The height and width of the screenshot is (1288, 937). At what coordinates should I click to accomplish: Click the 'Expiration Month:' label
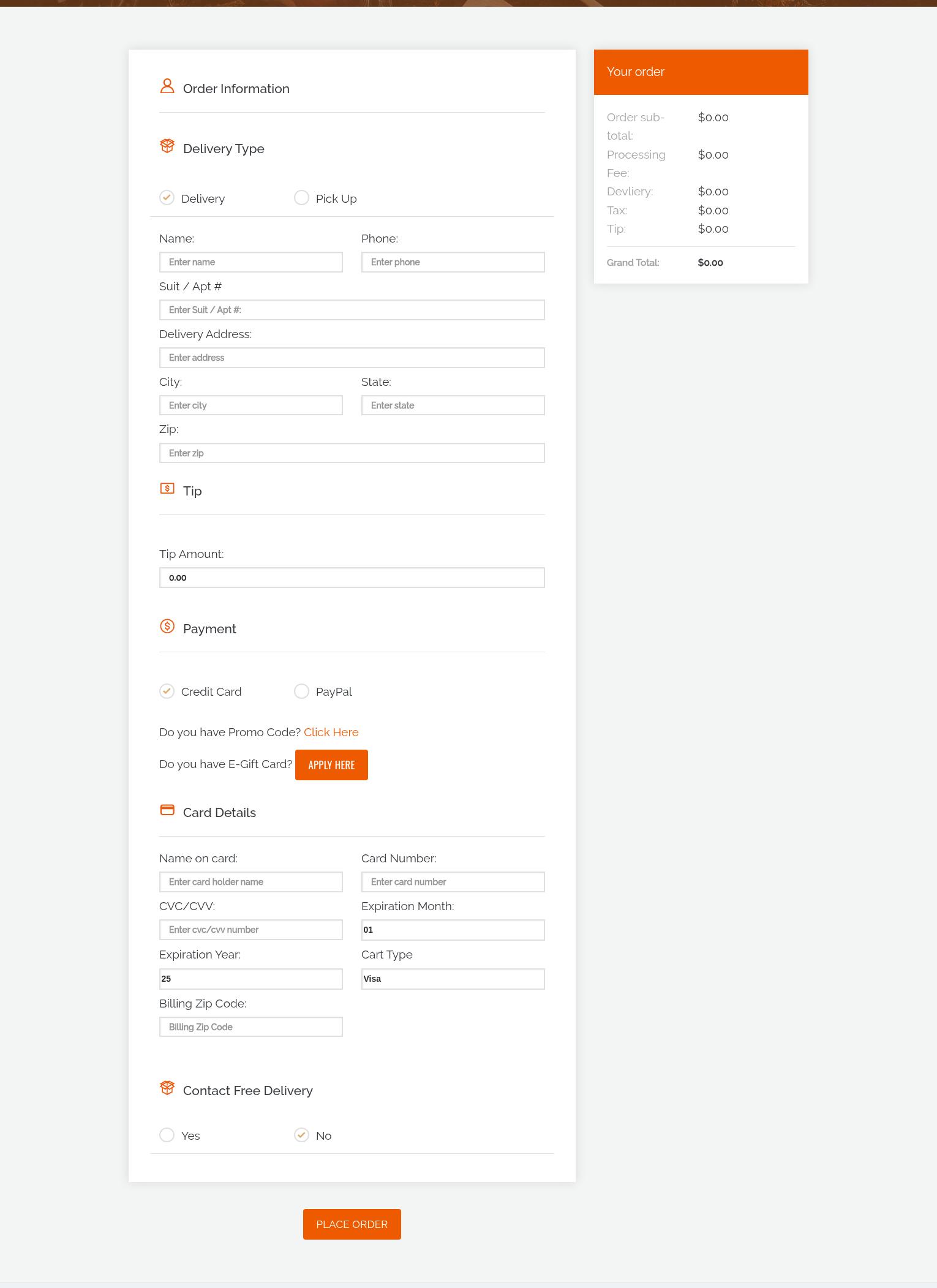408,906
